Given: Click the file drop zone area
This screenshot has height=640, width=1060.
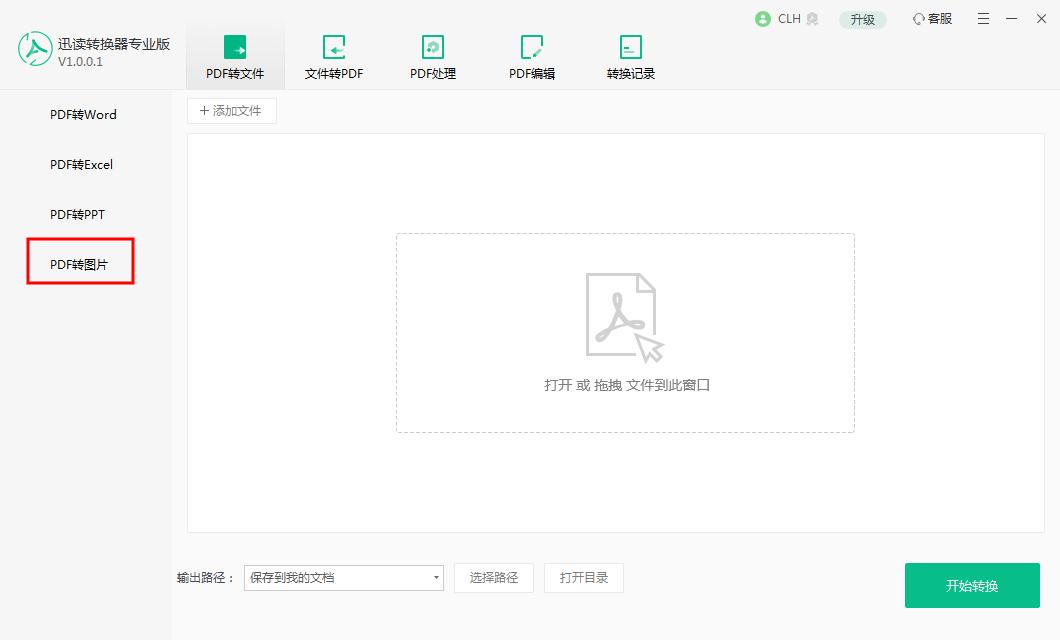Looking at the screenshot, I should [x=625, y=332].
